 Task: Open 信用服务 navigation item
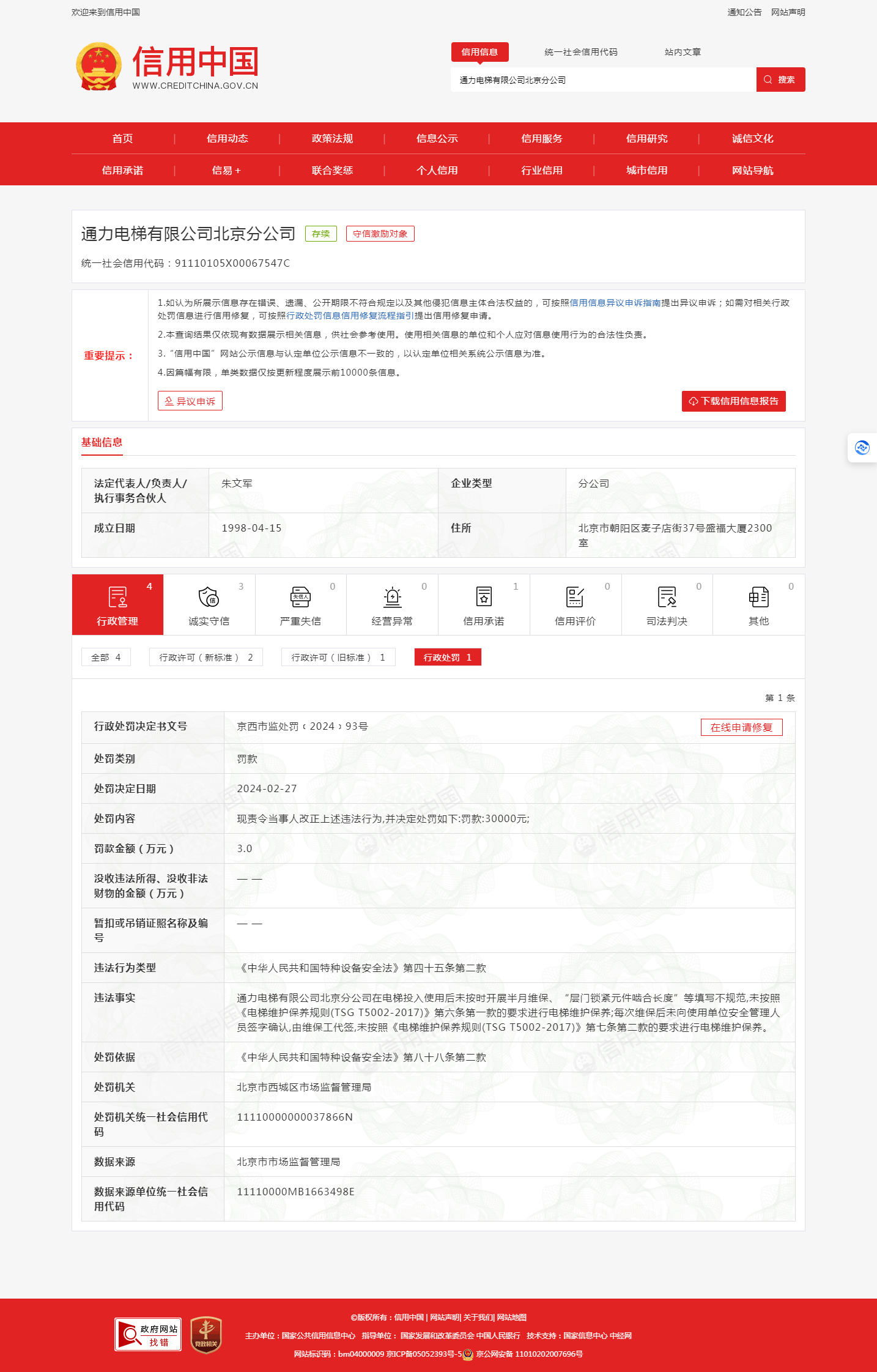click(x=542, y=138)
